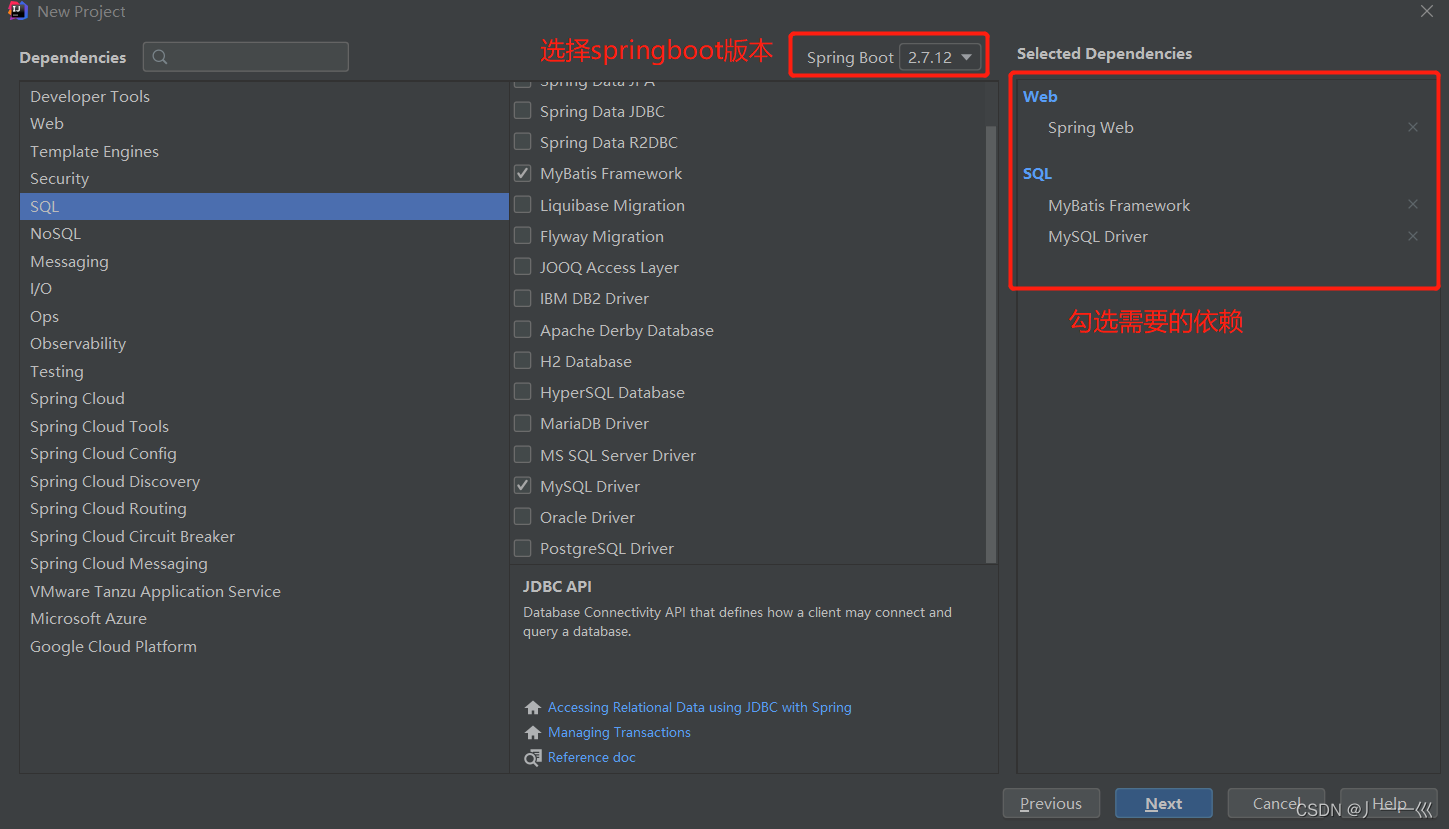The image size is (1449, 829).
Task: Open the Reference doc link
Action: pyautogui.click(x=592, y=758)
